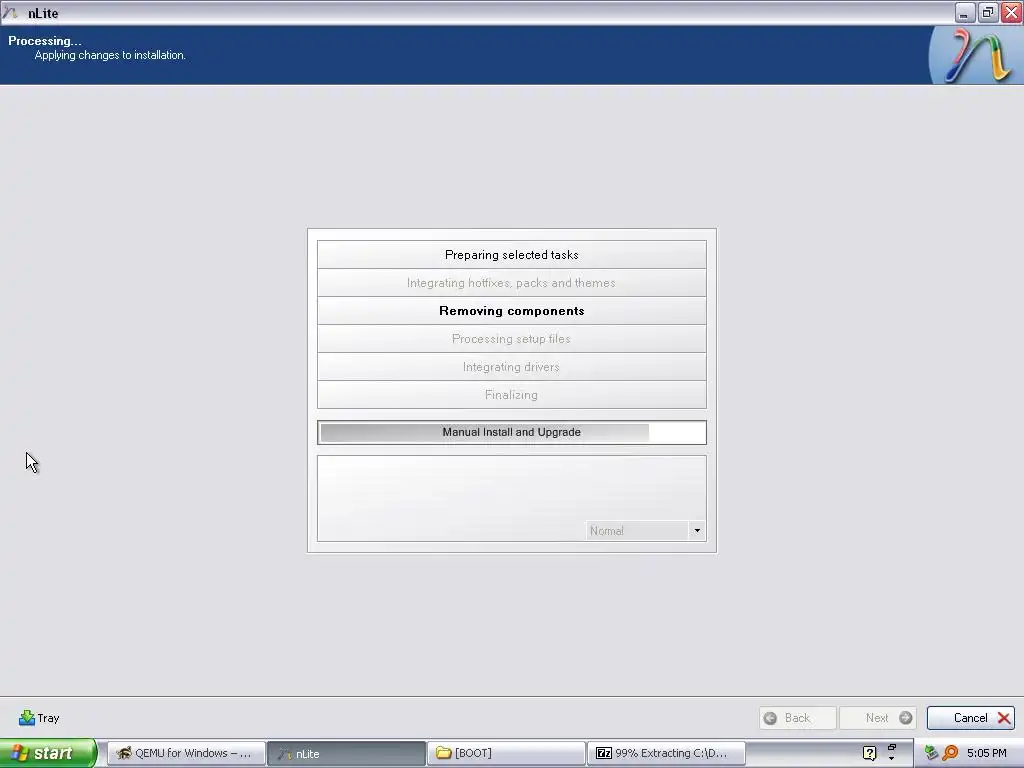Select the Processing setup files step
1024x768 pixels.
[511, 339]
